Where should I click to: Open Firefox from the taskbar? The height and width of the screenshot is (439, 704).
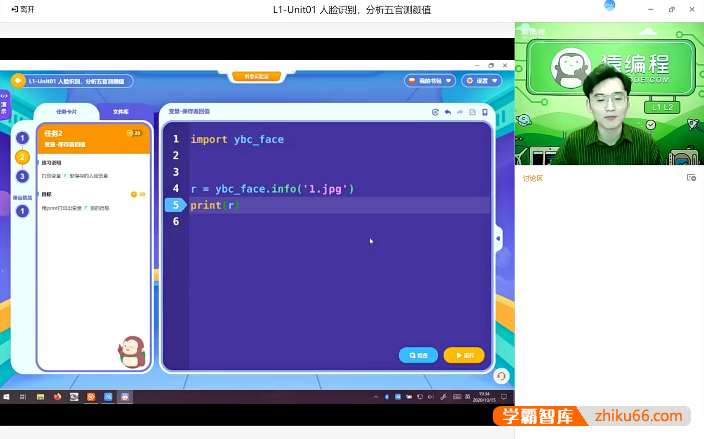point(57,397)
